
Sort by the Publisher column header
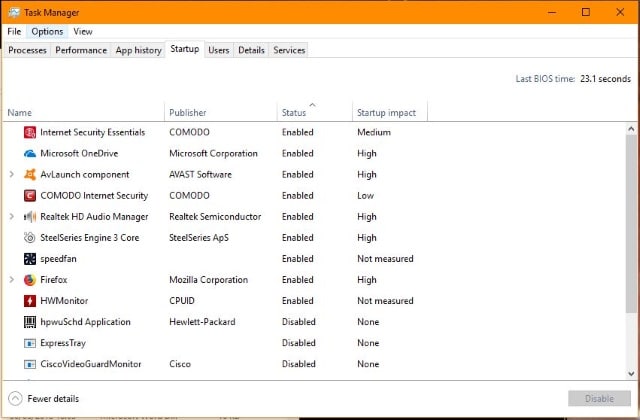[221, 112]
